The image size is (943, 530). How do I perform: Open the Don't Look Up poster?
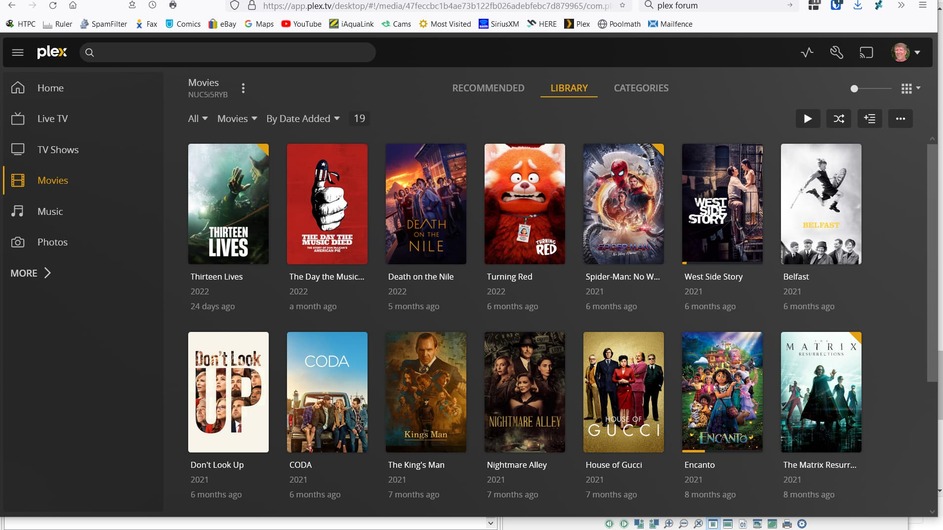coord(229,392)
